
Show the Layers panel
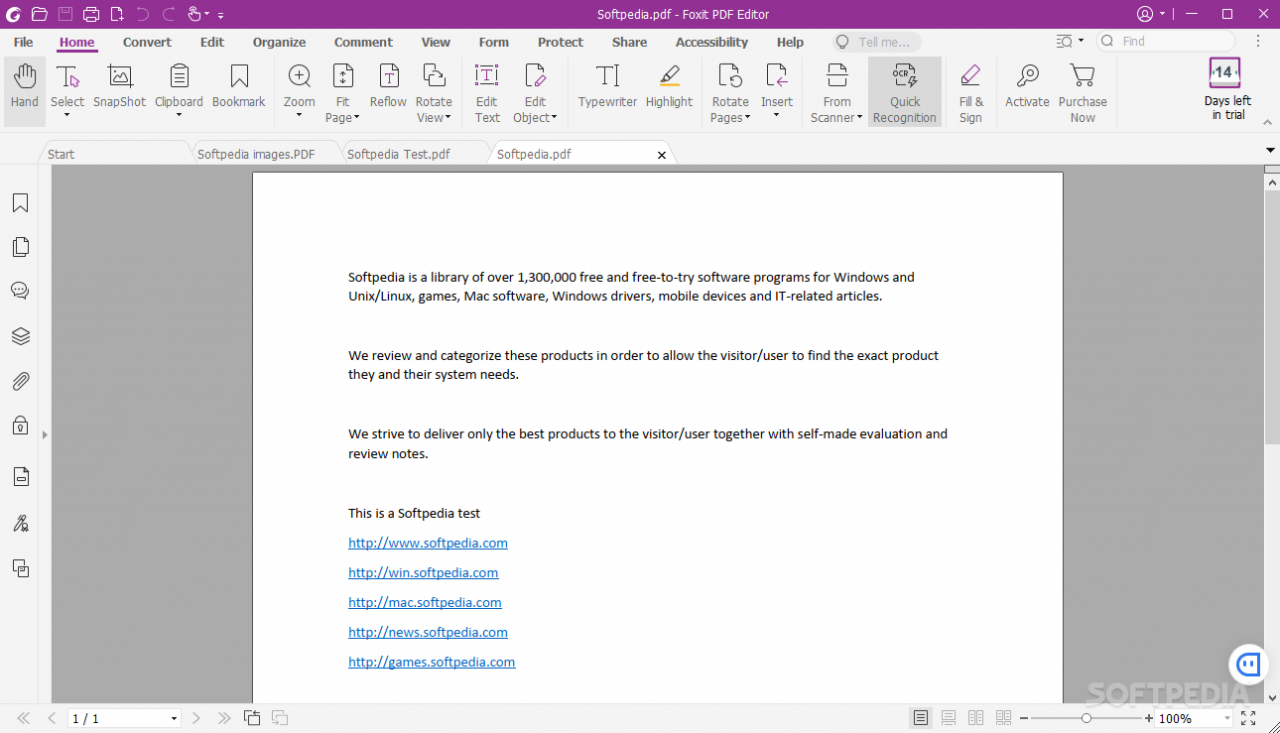(x=20, y=336)
